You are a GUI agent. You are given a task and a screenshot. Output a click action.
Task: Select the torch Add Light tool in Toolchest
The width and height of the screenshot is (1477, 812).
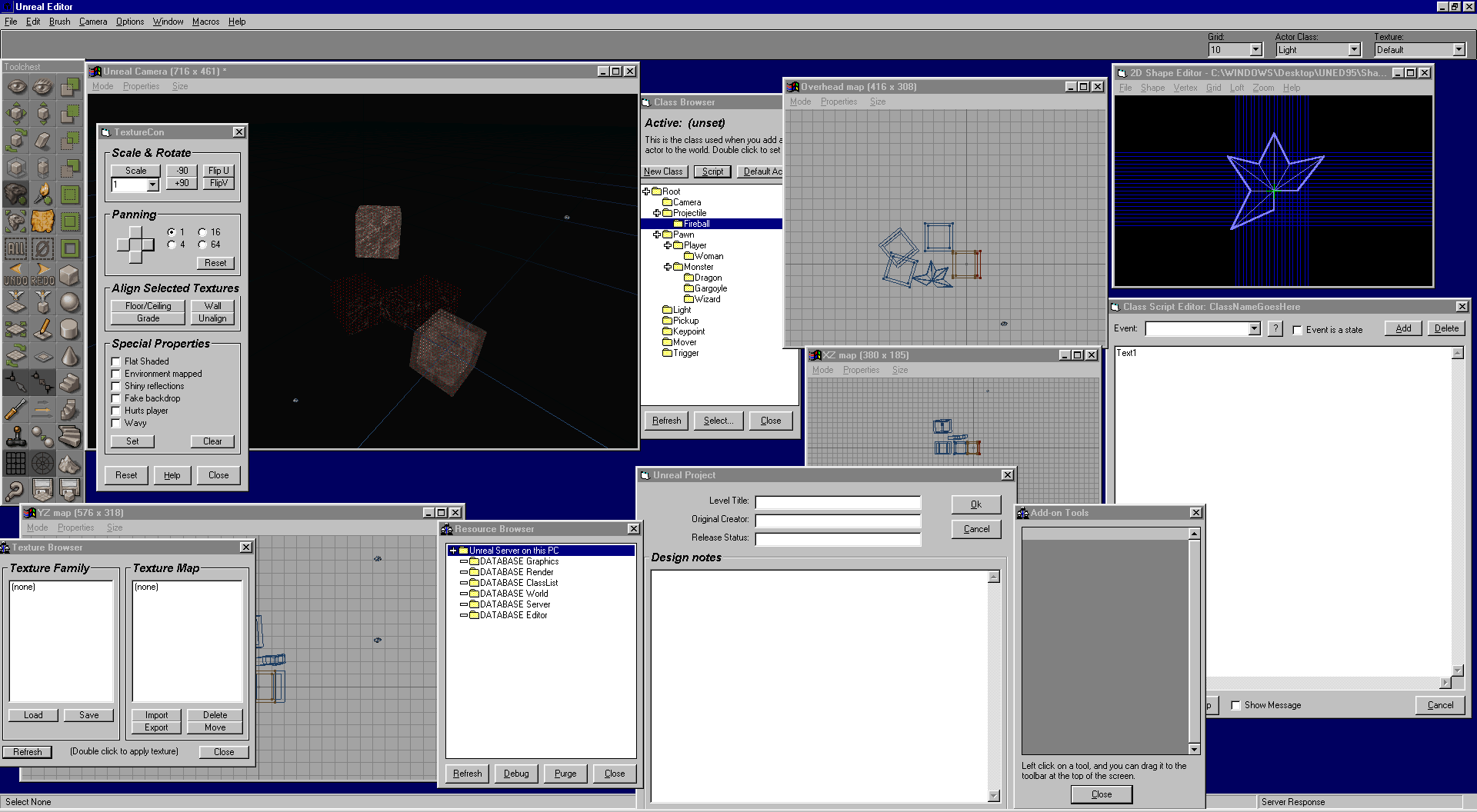click(43, 195)
